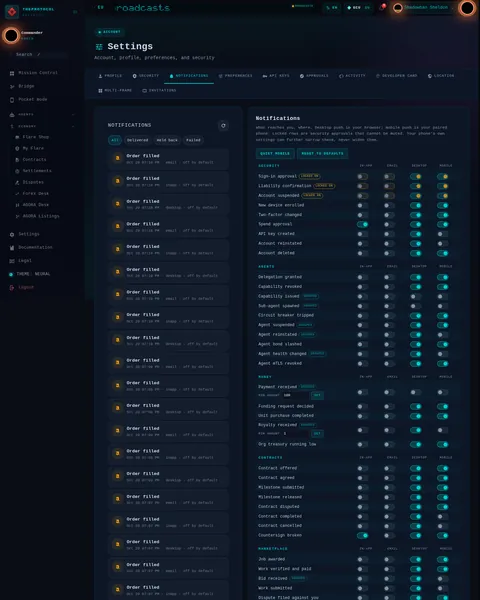Click the Reset to Defaults button
The width and height of the screenshot is (480, 600).
322,153
